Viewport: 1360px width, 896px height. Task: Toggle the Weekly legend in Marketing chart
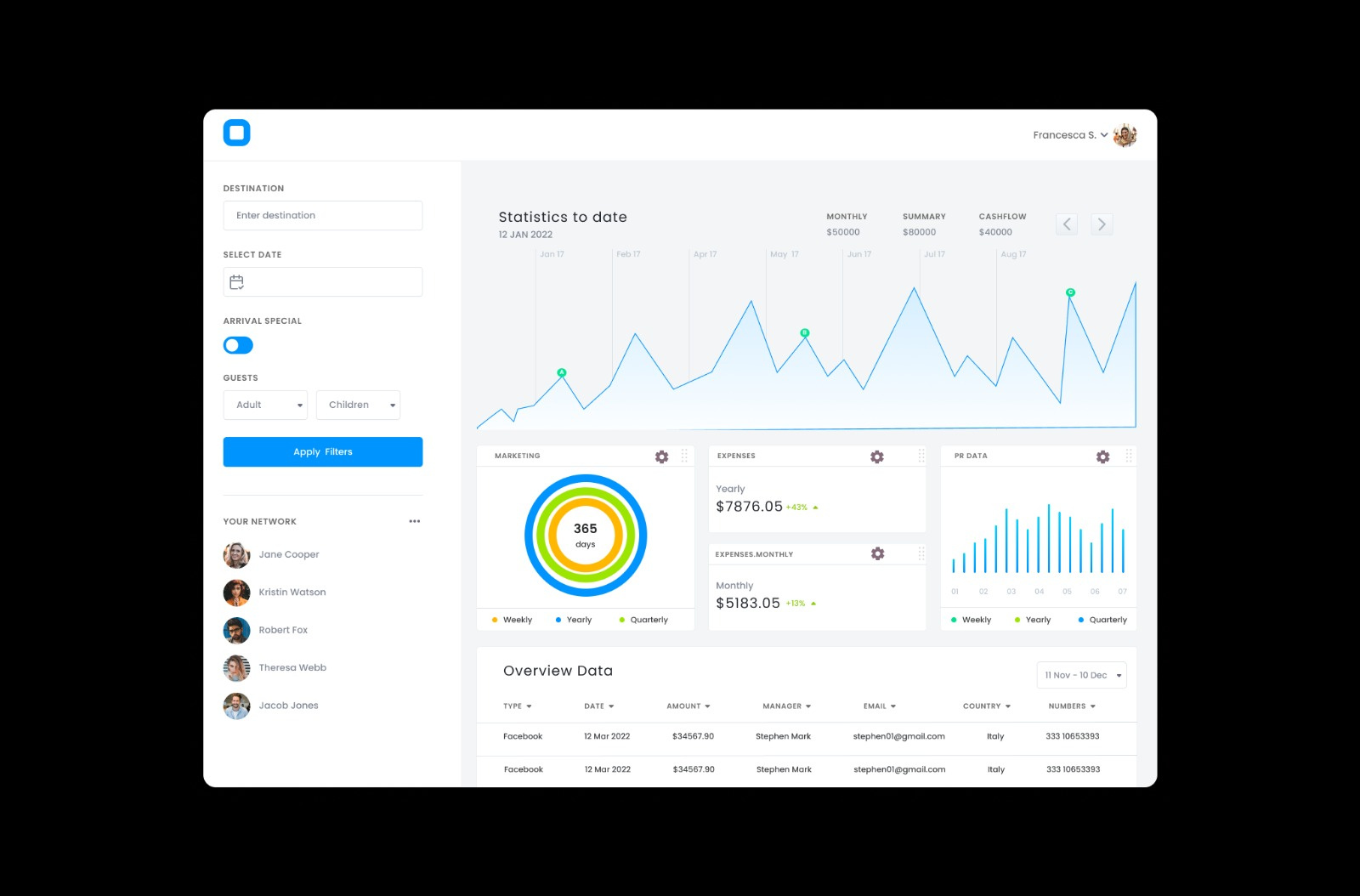[513, 620]
